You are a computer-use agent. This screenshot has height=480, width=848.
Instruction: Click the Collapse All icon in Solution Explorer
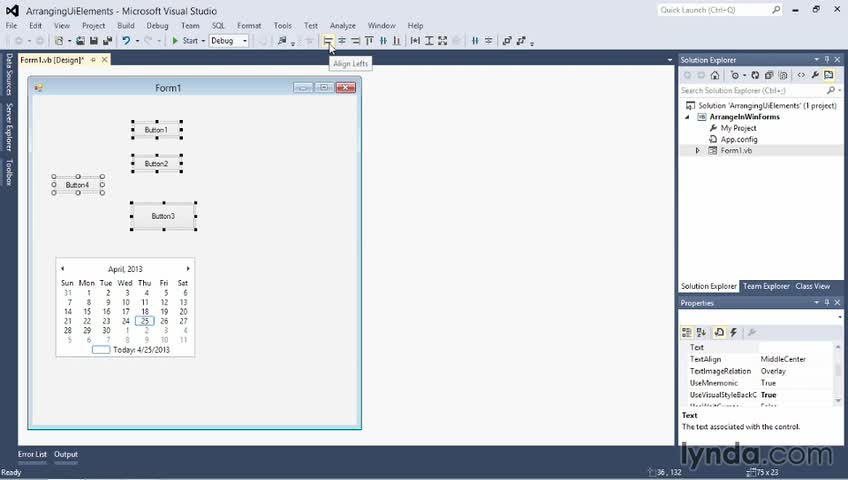pyautogui.click(x=768, y=75)
